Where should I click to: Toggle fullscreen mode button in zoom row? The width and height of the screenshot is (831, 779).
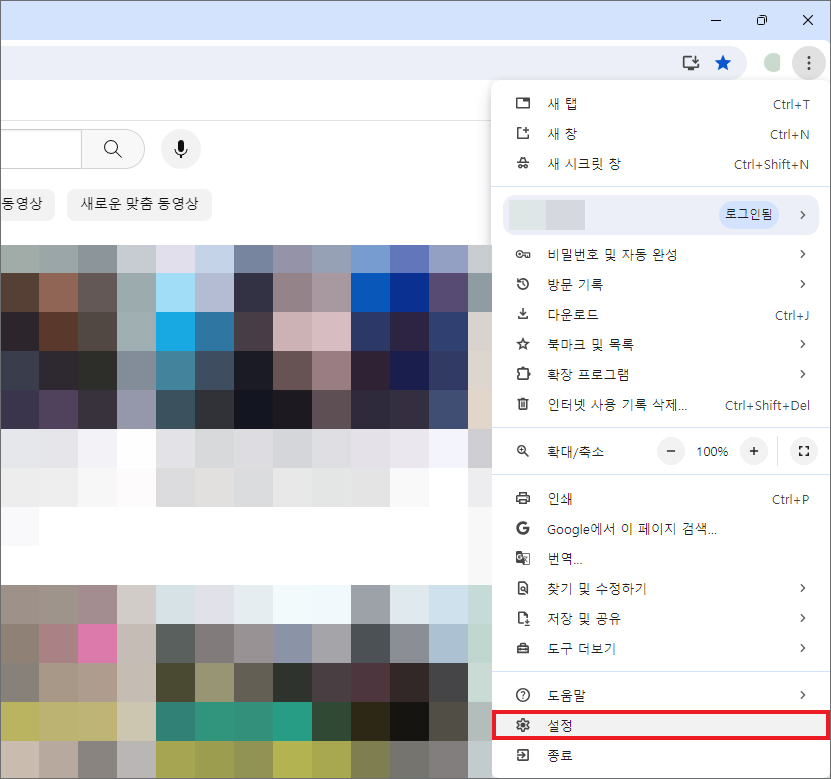point(803,452)
